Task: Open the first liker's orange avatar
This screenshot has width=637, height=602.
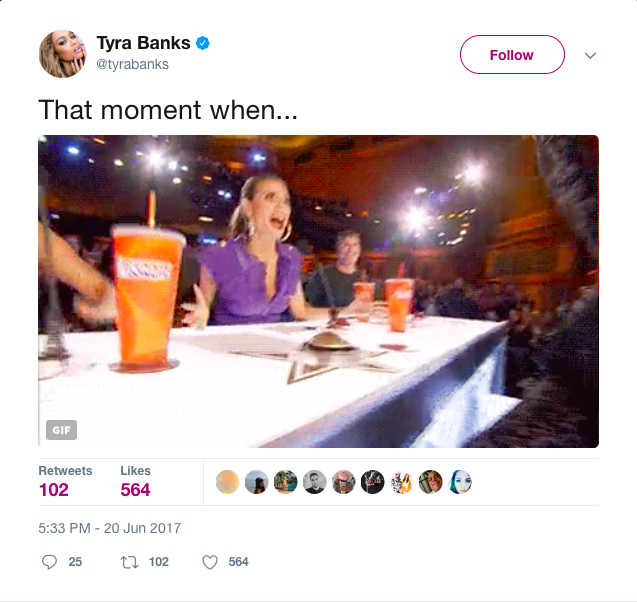Action: click(227, 482)
